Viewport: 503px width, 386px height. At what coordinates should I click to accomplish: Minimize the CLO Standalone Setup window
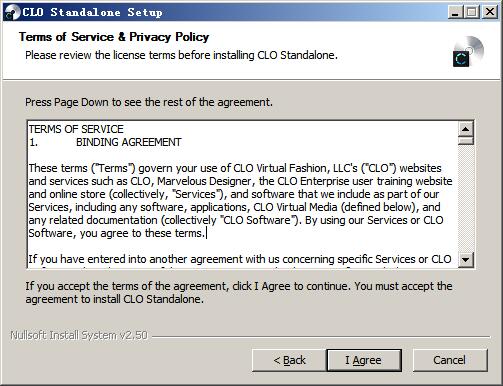click(x=454, y=12)
